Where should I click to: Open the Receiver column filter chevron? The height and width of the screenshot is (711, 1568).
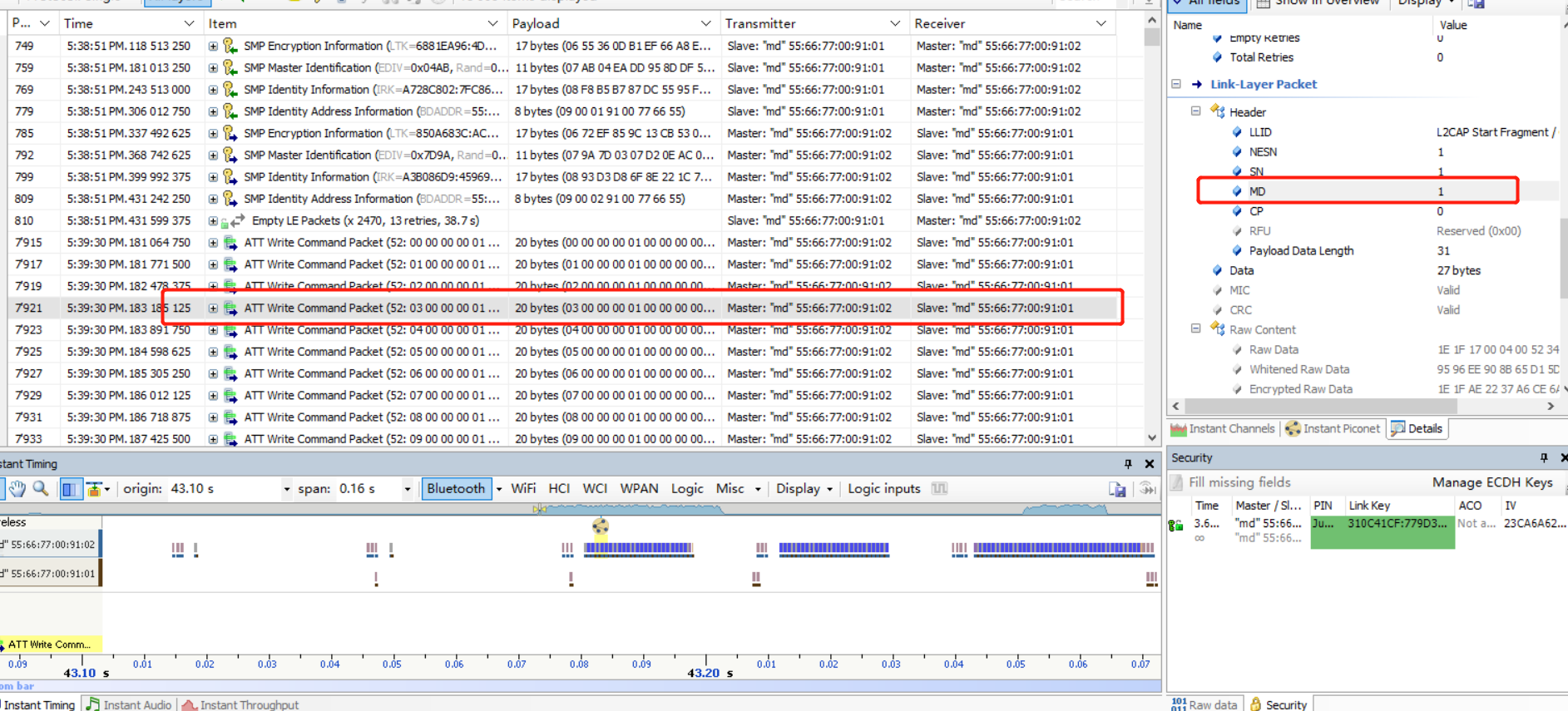[x=1101, y=23]
